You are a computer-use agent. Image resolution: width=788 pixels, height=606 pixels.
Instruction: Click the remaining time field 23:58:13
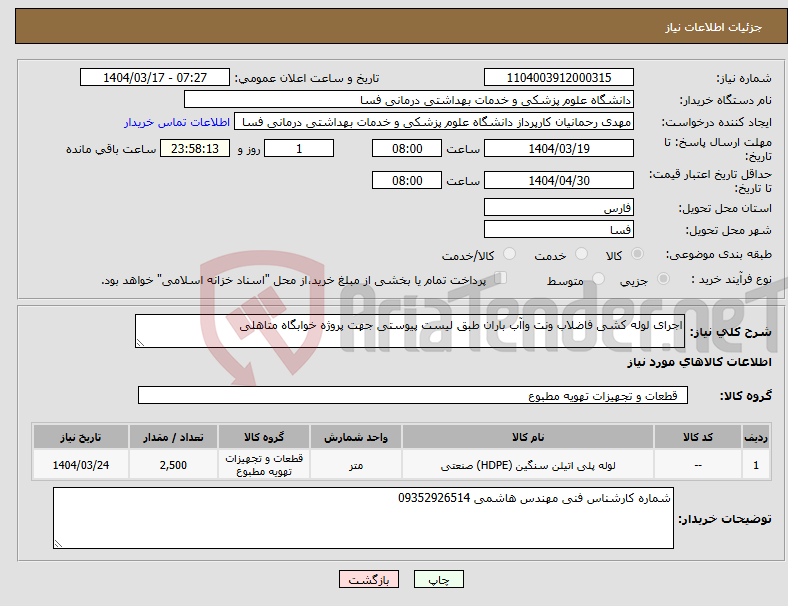(195, 148)
